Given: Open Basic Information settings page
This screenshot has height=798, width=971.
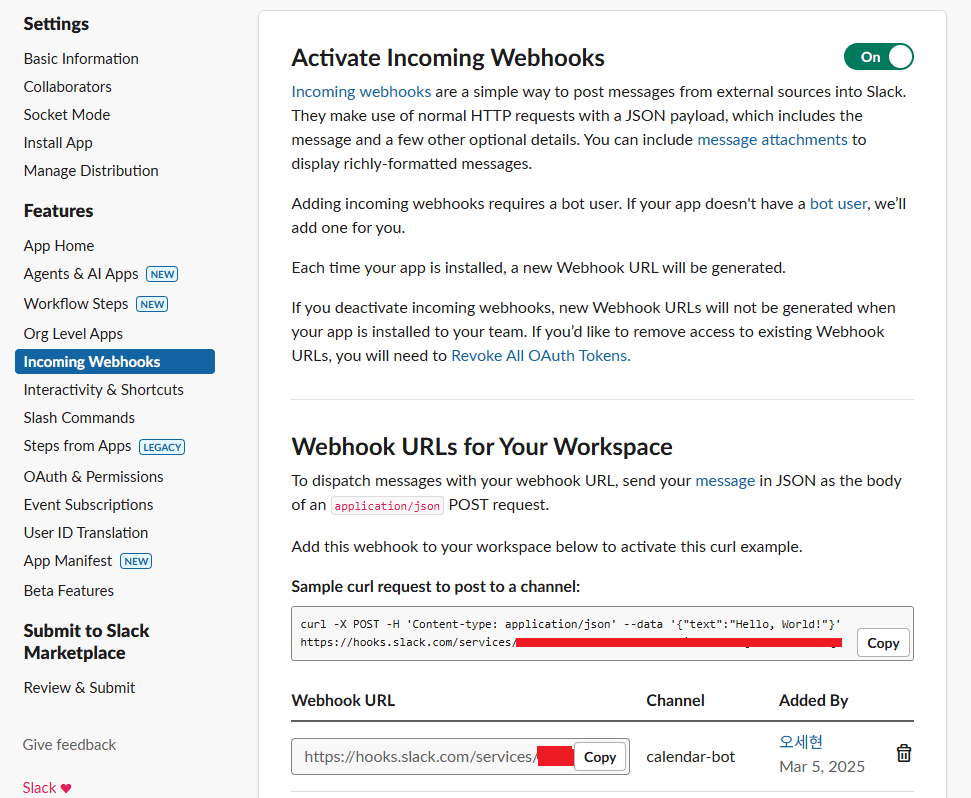Looking at the screenshot, I should click(x=81, y=59).
